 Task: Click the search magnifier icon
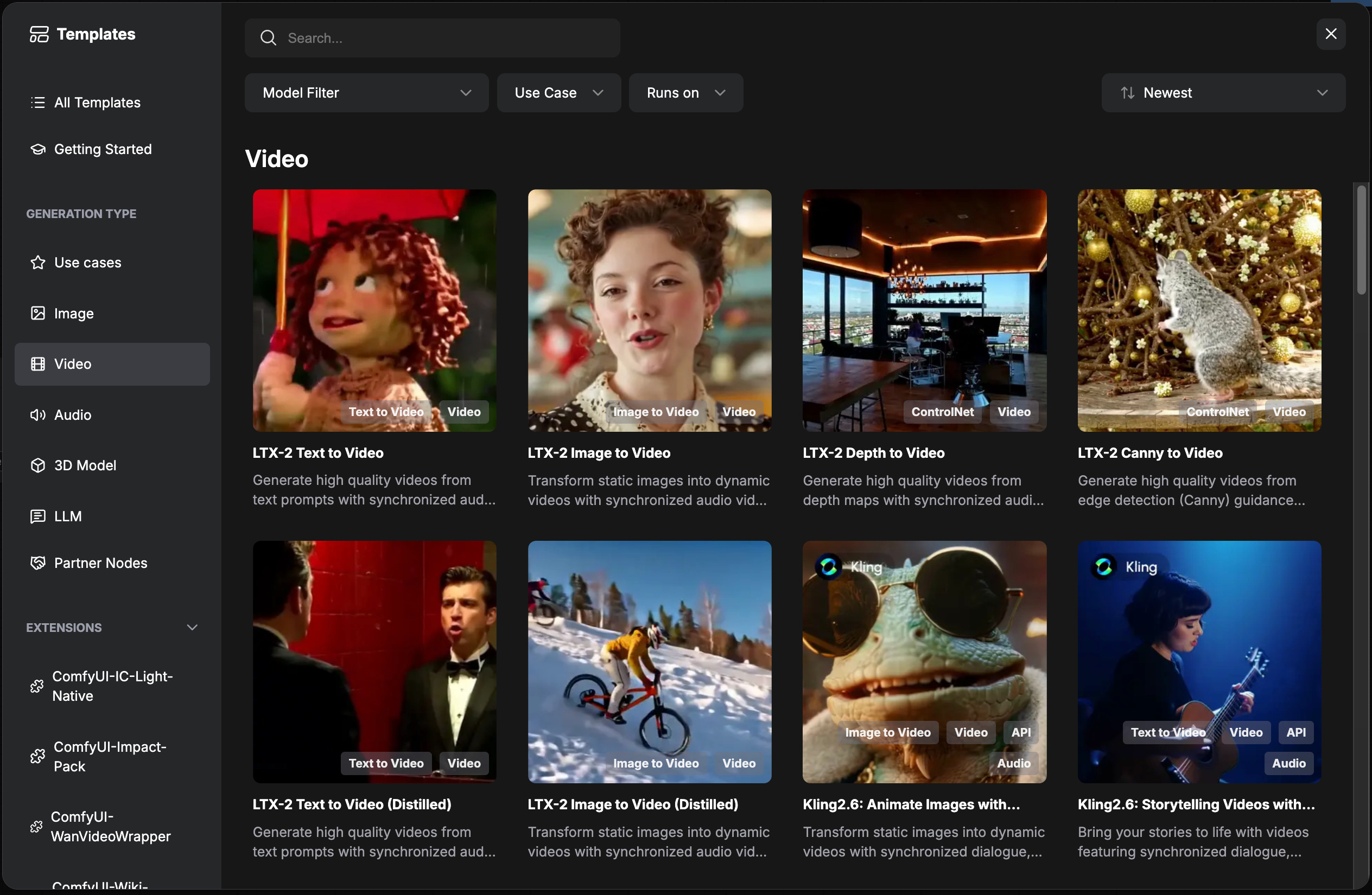tap(268, 37)
